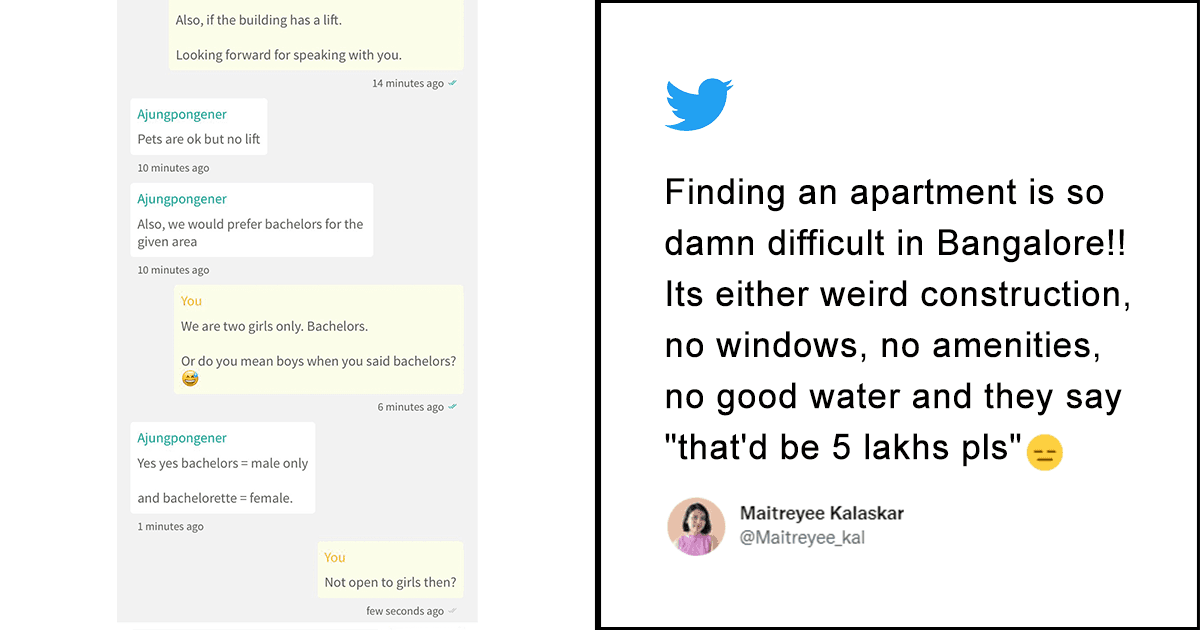
Task: Click the Twitter bird logo
Action: (x=698, y=104)
